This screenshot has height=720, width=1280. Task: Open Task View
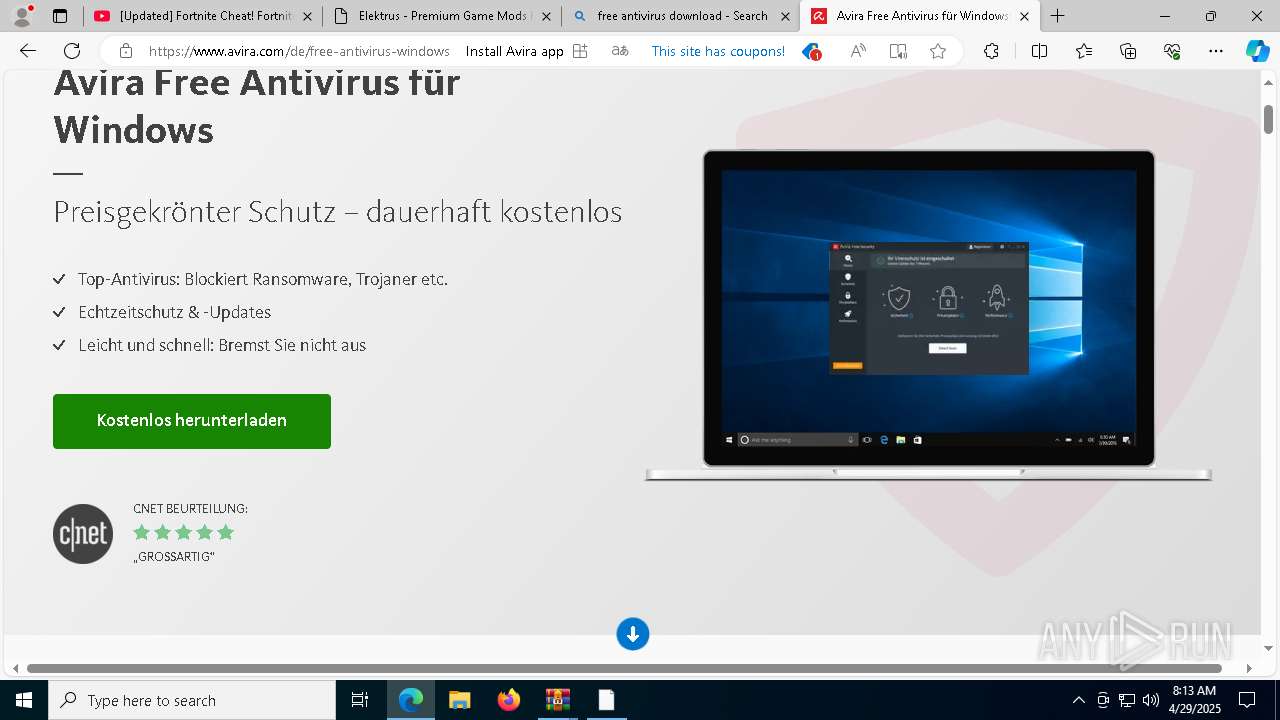click(x=360, y=700)
